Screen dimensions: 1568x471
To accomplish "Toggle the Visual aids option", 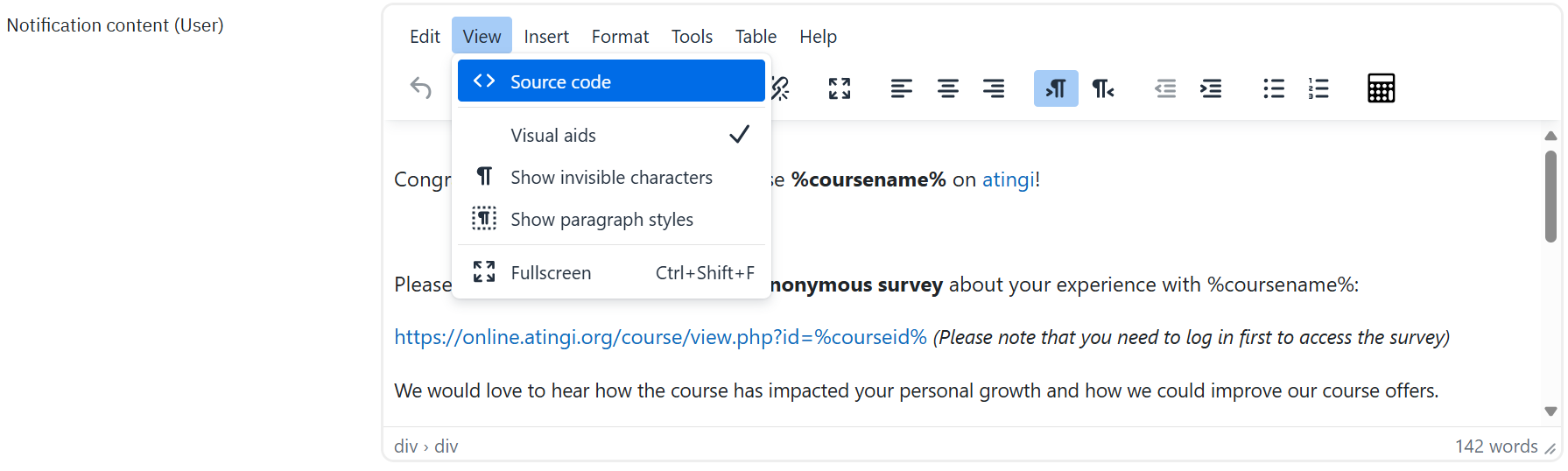I will 611,135.
